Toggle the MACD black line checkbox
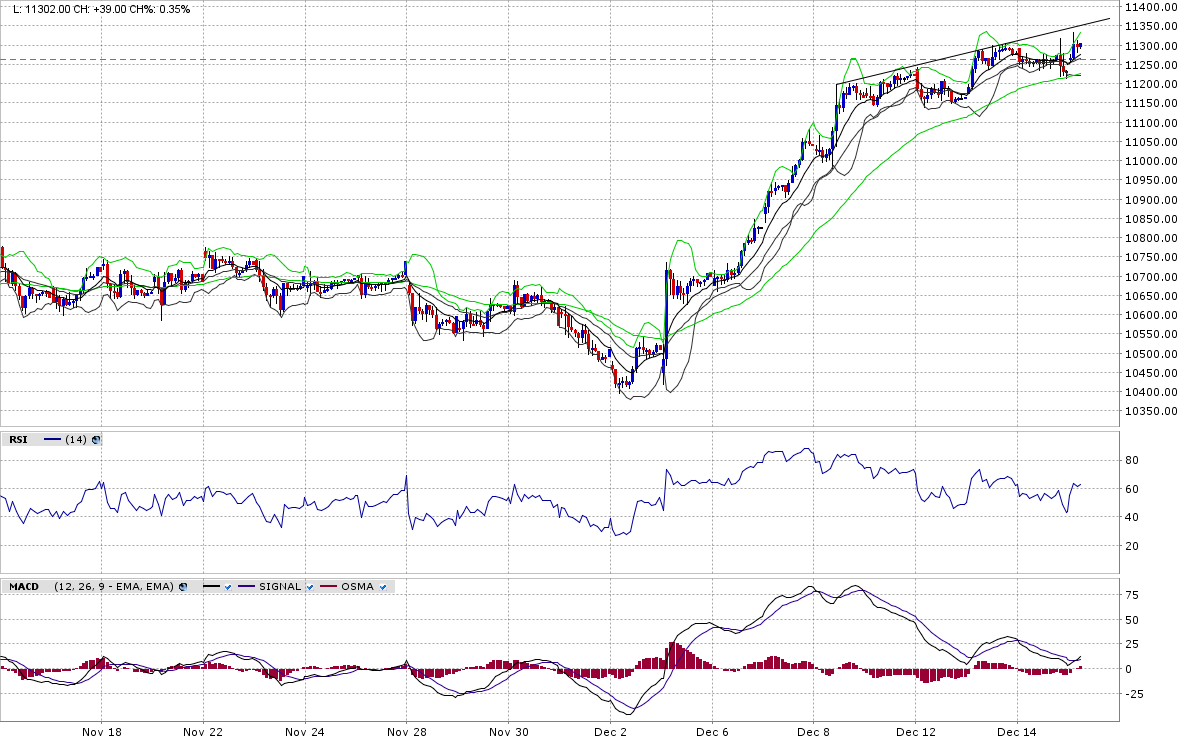This screenshot has height=746, width=1186. pos(229,587)
